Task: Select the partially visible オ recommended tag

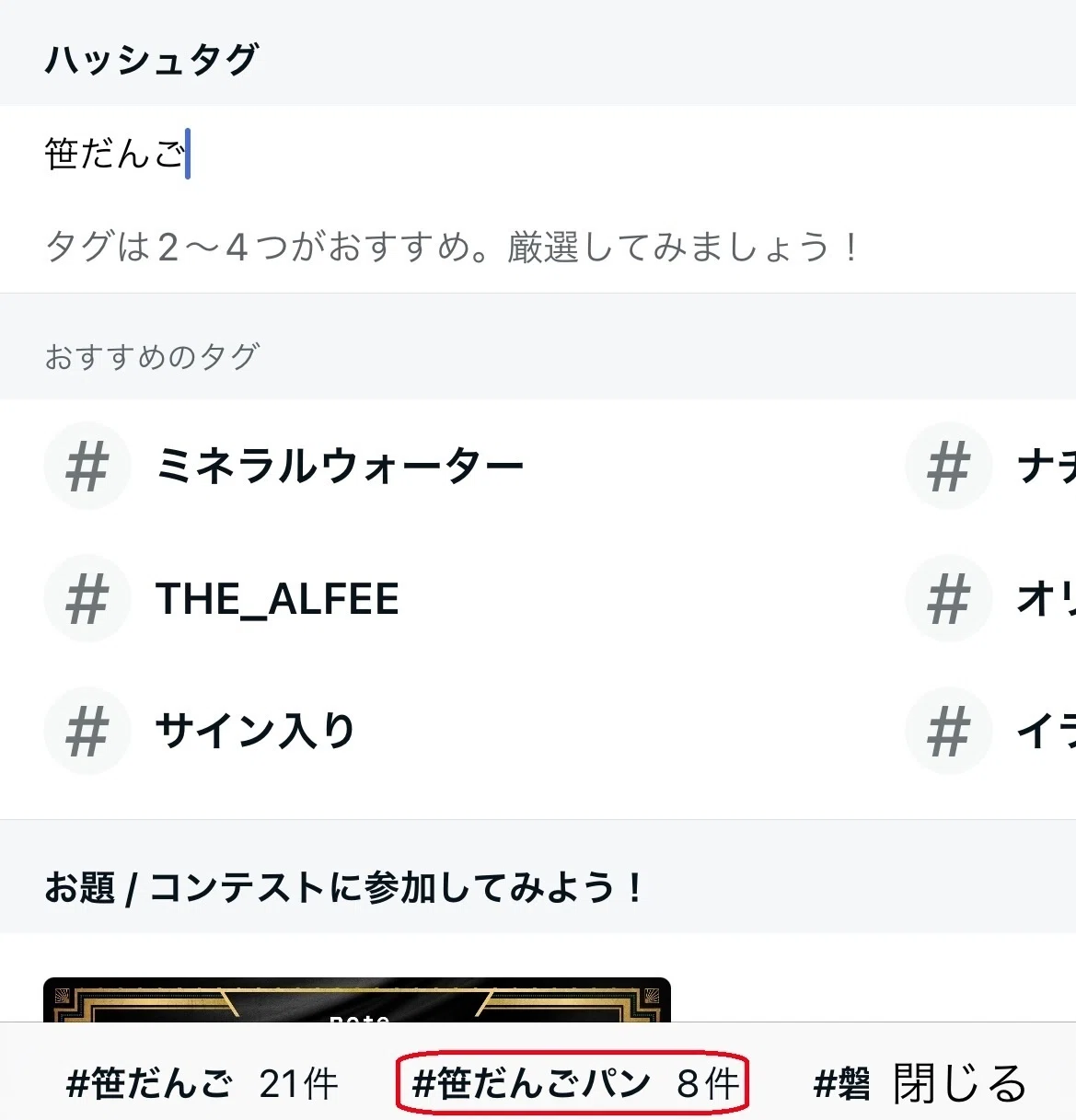Action: [1046, 598]
